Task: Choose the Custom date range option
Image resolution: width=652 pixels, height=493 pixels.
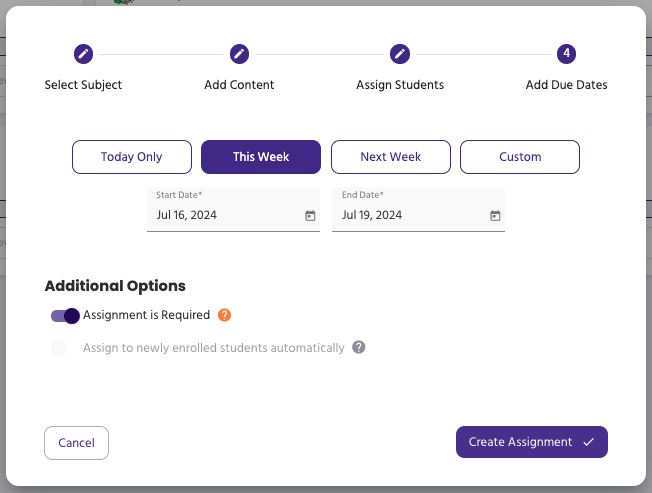Action: coord(520,157)
